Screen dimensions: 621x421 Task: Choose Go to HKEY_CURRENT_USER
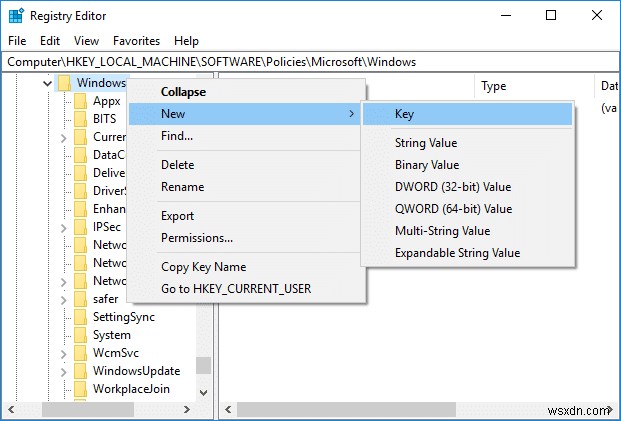246,289
